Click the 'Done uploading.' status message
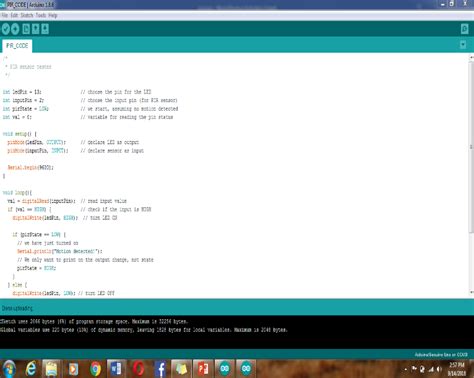 coord(17,308)
